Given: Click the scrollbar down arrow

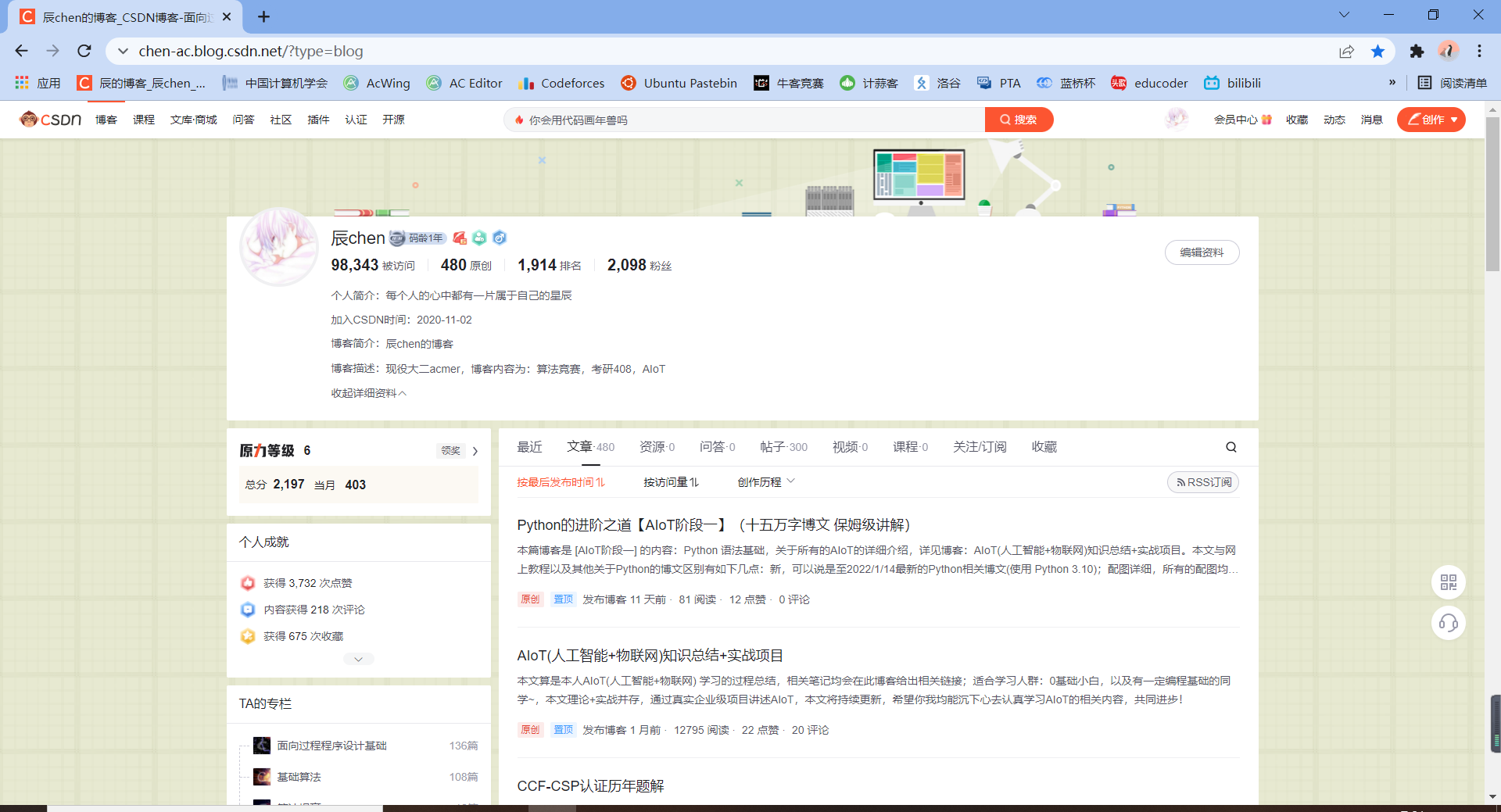Looking at the screenshot, I should pyautogui.click(x=1492, y=796).
